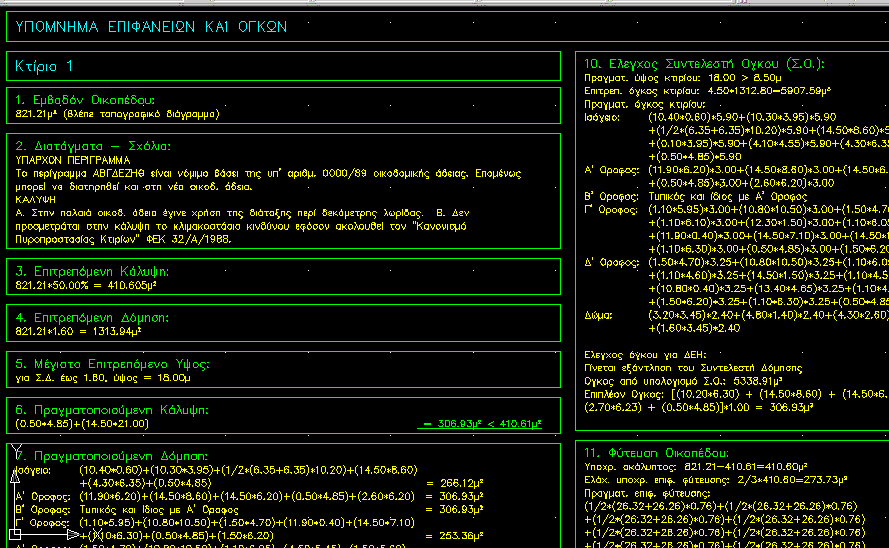889x548 pixels.
Task: Pick the line '+(4.30*6.35)+(0.50*4.85)' in section 7
Action: tap(145, 483)
